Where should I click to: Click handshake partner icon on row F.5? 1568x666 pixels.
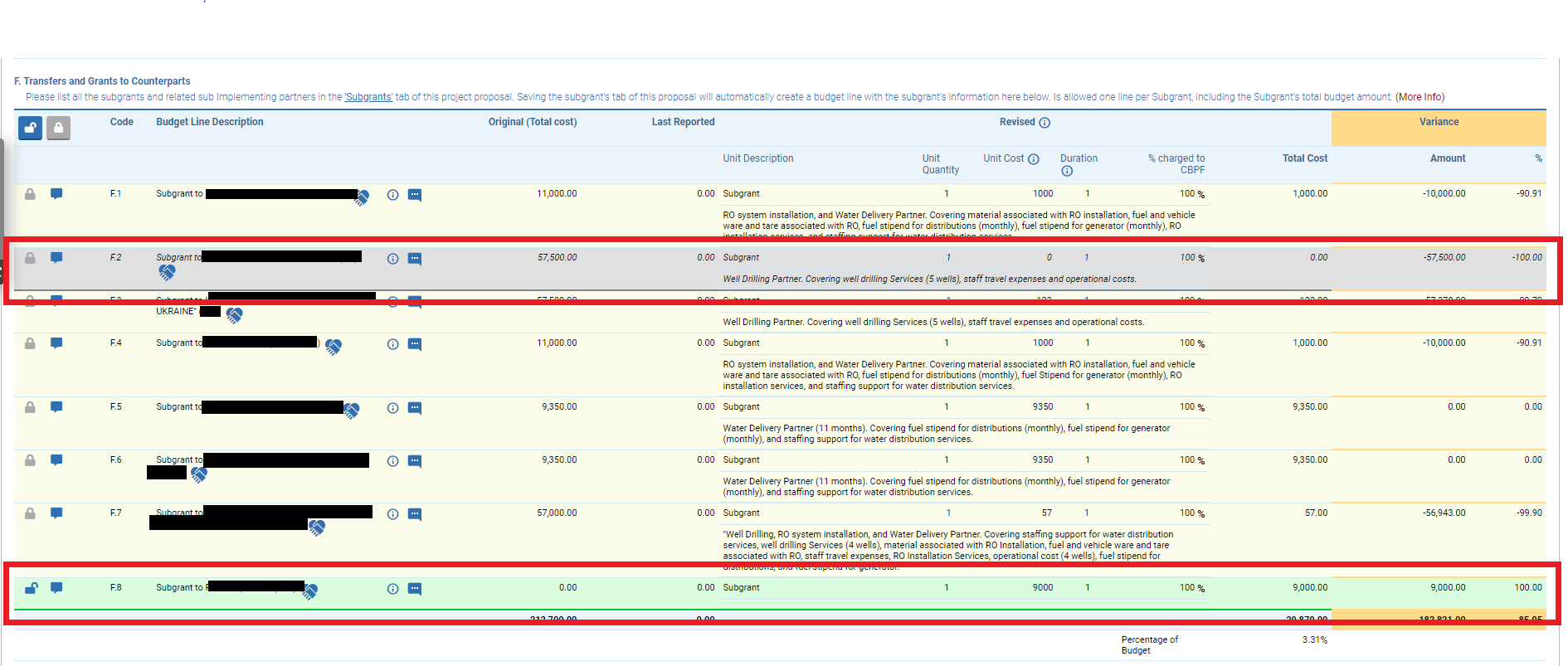(x=352, y=411)
